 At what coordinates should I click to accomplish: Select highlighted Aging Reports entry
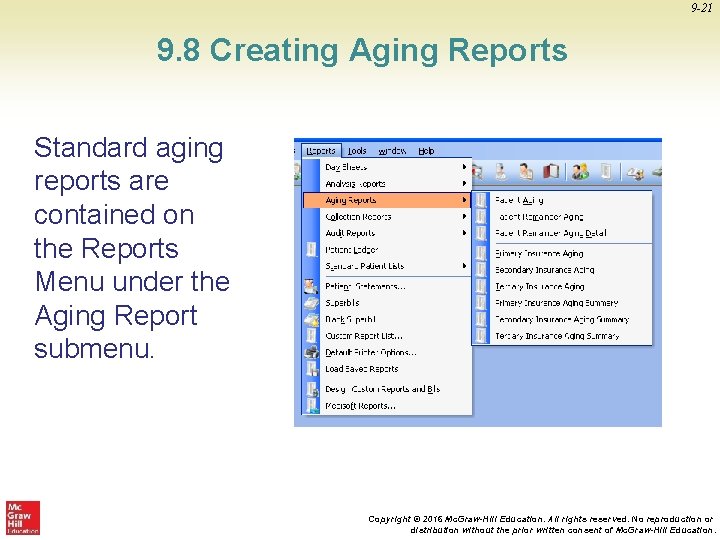click(x=387, y=200)
